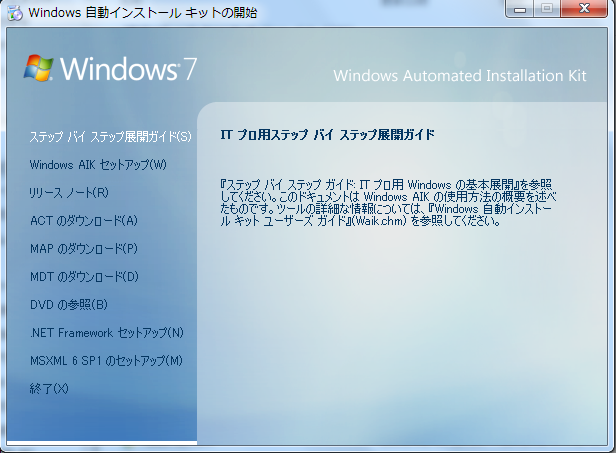This screenshot has height=453, width=616.
Task: Click the Windows 7 flag logo
Action: 38,68
